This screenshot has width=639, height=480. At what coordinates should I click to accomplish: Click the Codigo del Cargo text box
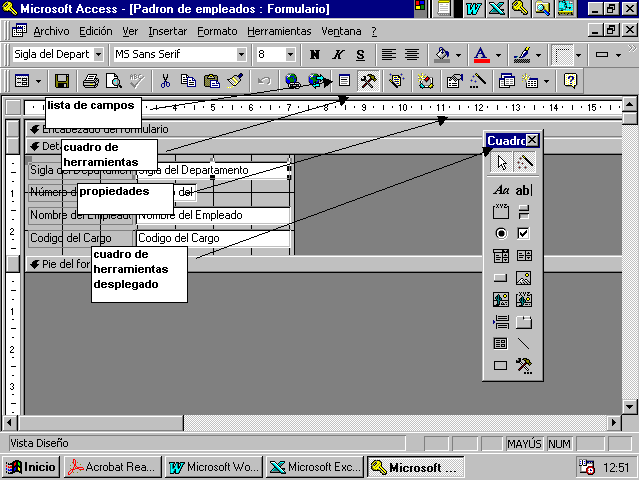pyautogui.click(x=214, y=238)
